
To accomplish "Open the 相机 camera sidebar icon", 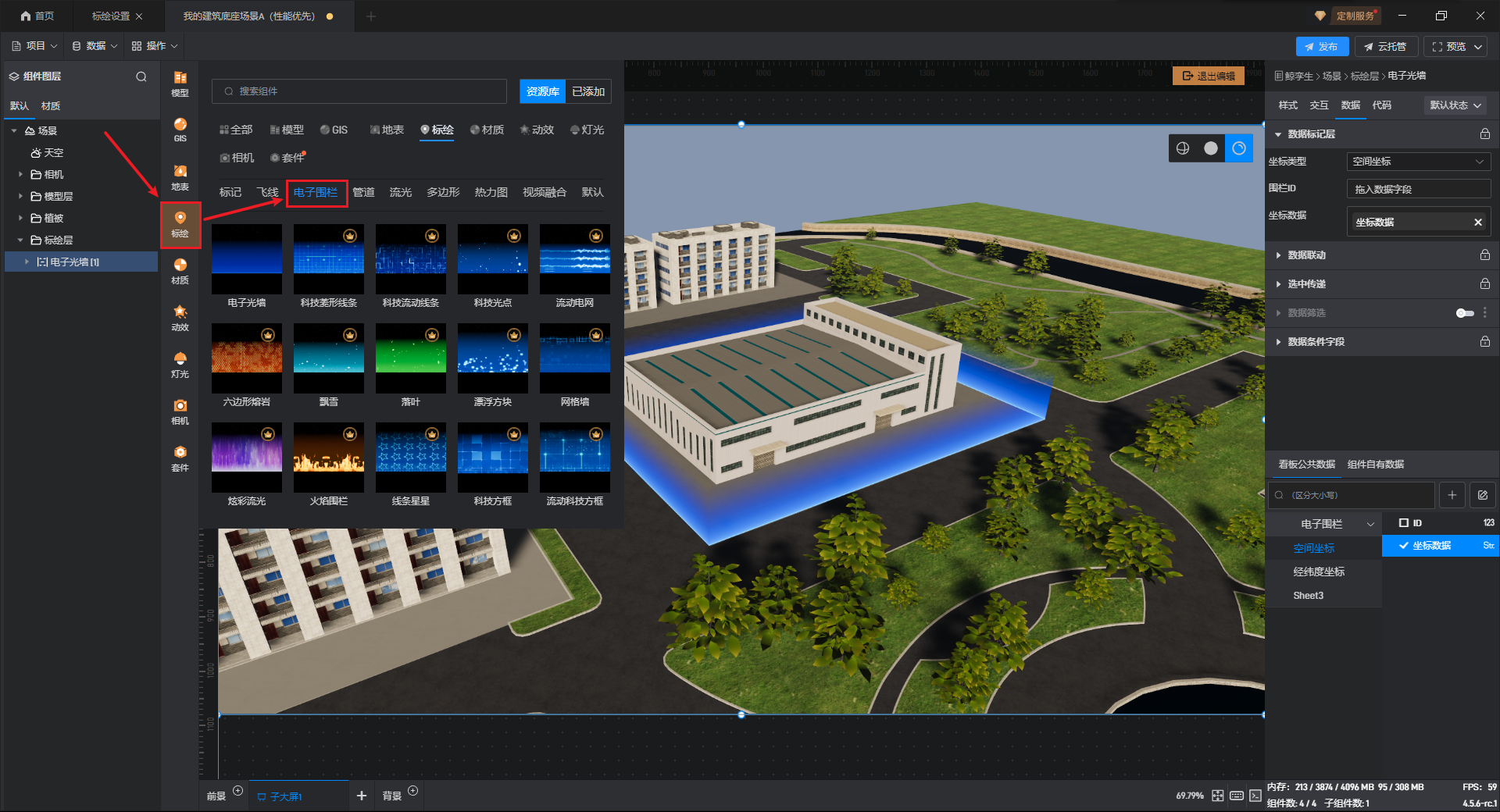I will pos(180,411).
